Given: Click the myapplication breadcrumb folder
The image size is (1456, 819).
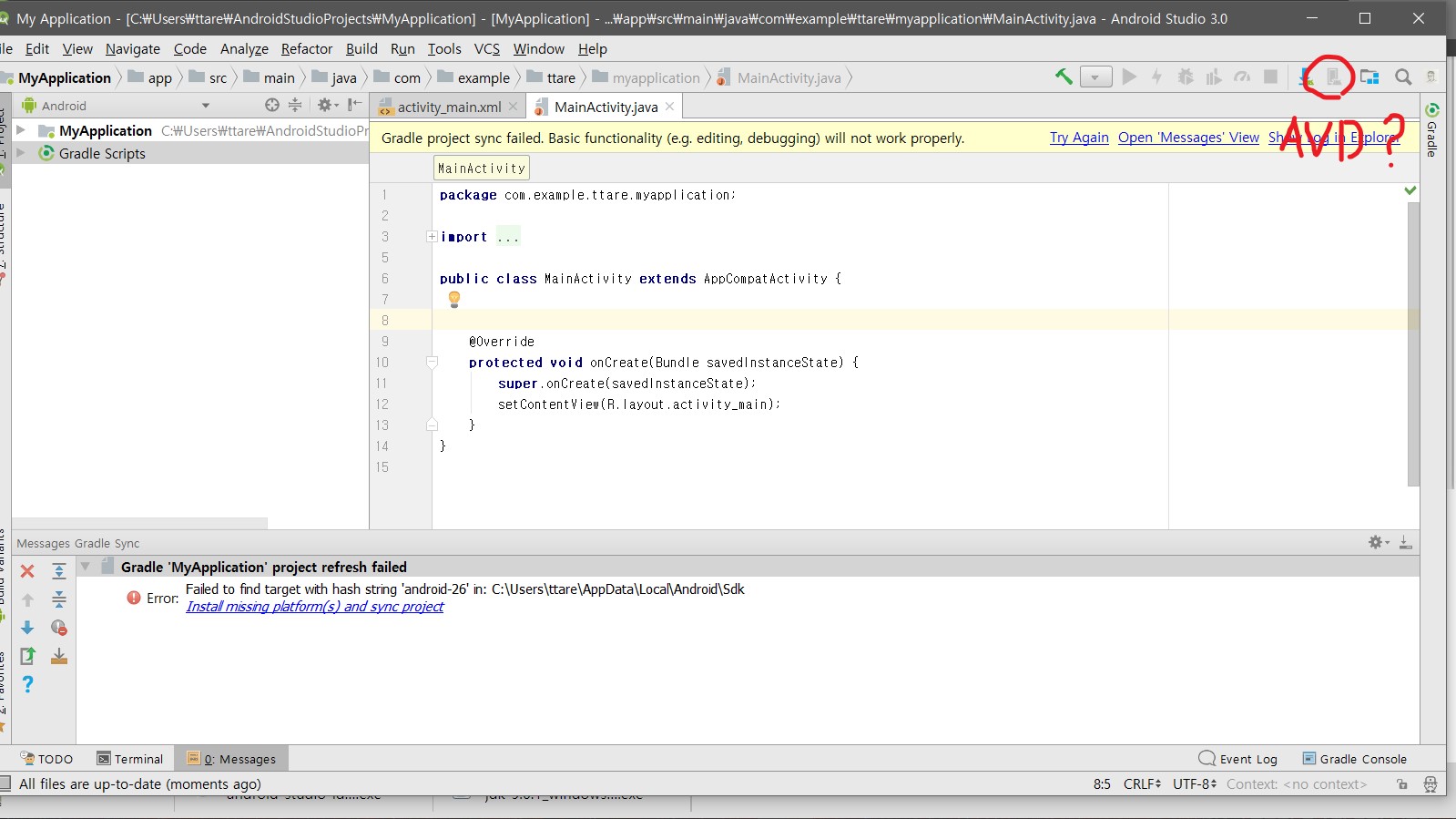Looking at the screenshot, I should pos(647,77).
